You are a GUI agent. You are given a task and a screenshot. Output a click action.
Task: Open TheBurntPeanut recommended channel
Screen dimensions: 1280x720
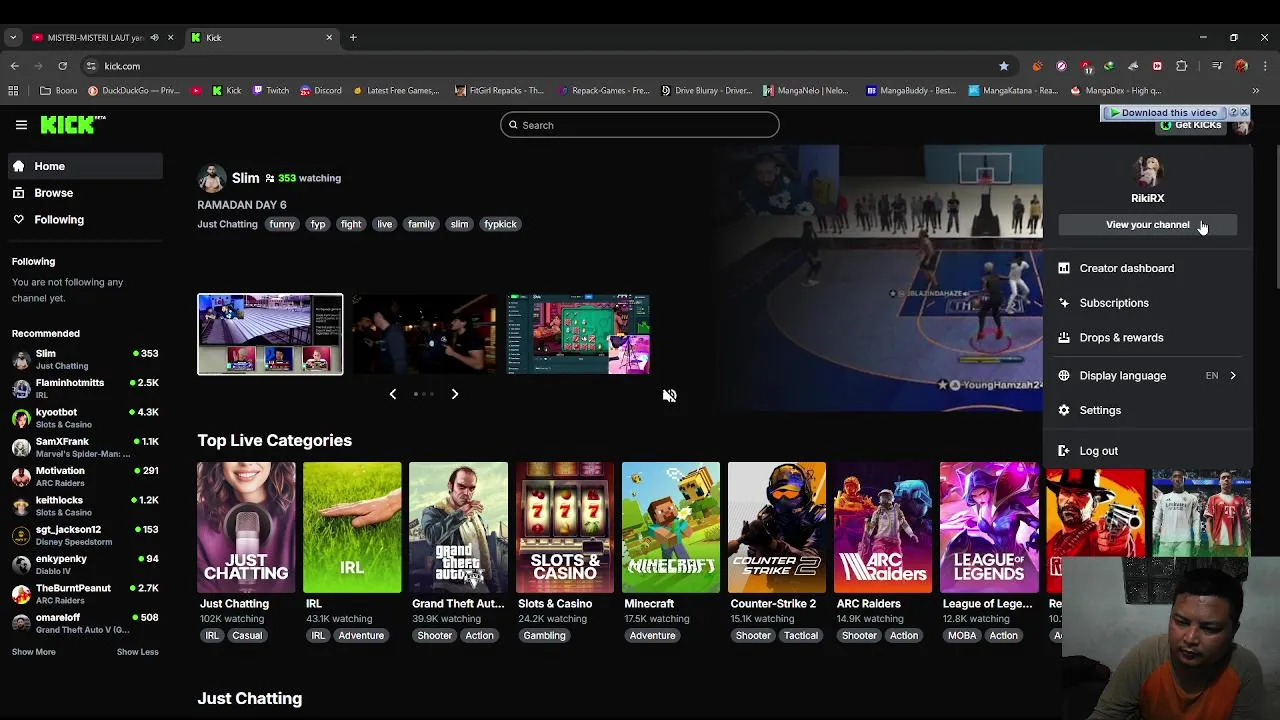pos(85,593)
